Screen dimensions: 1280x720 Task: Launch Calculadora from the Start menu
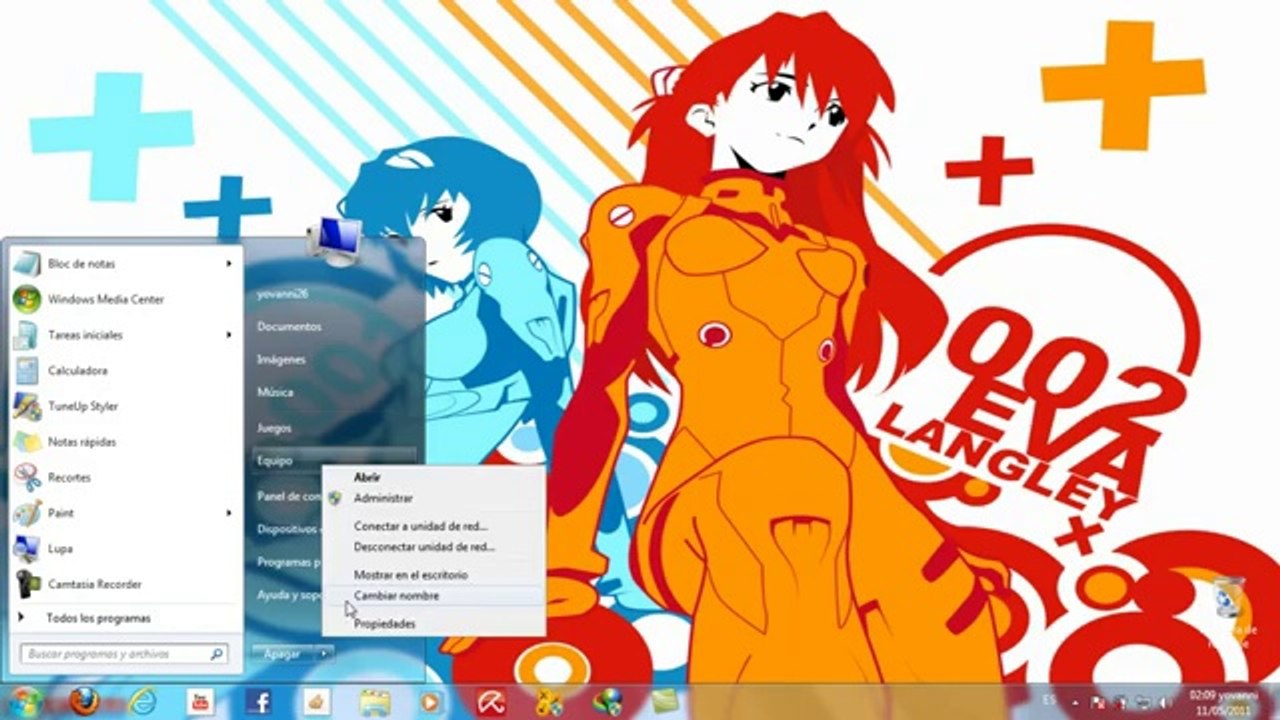(124, 370)
